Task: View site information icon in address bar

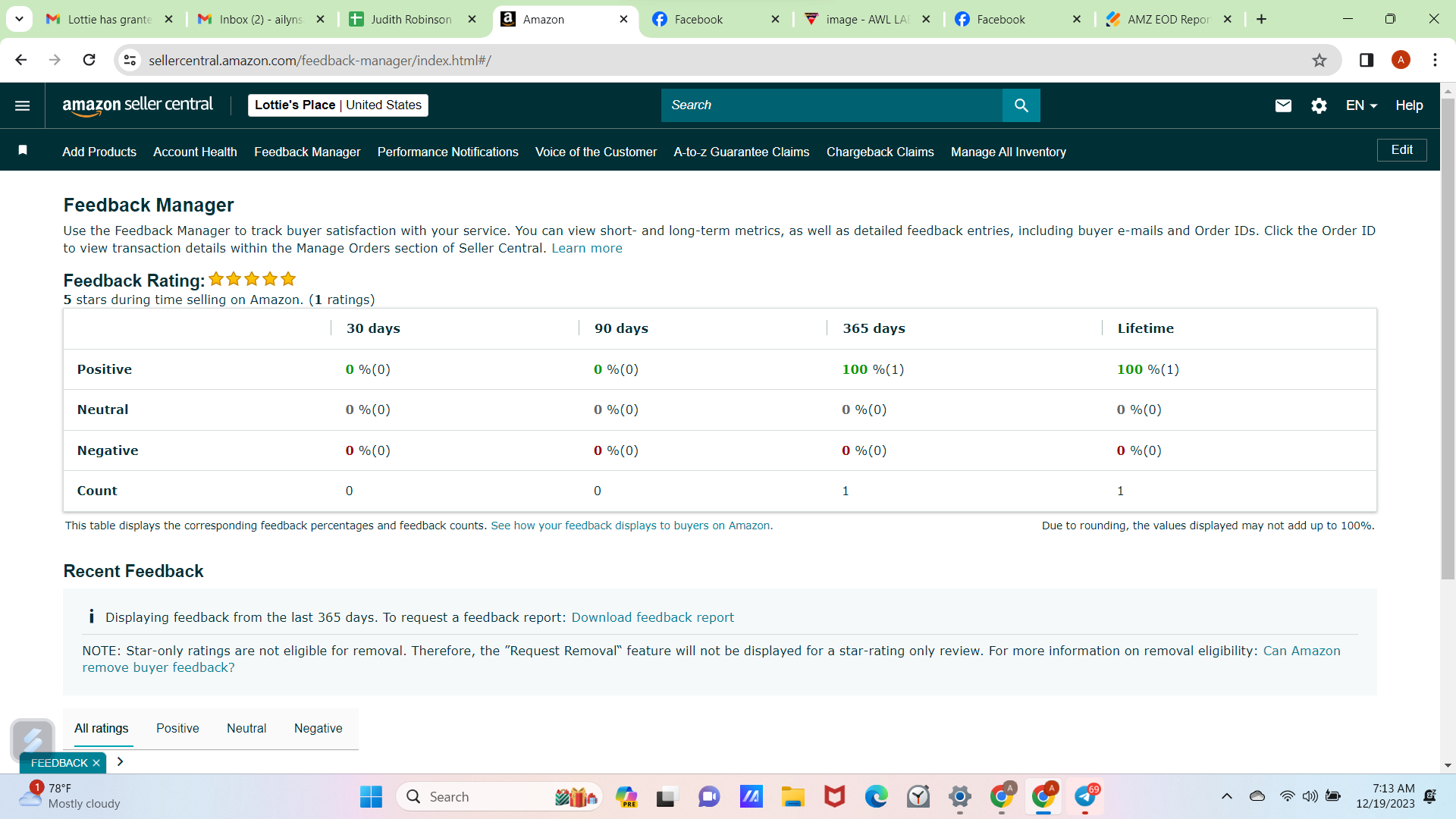Action: pos(130,60)
